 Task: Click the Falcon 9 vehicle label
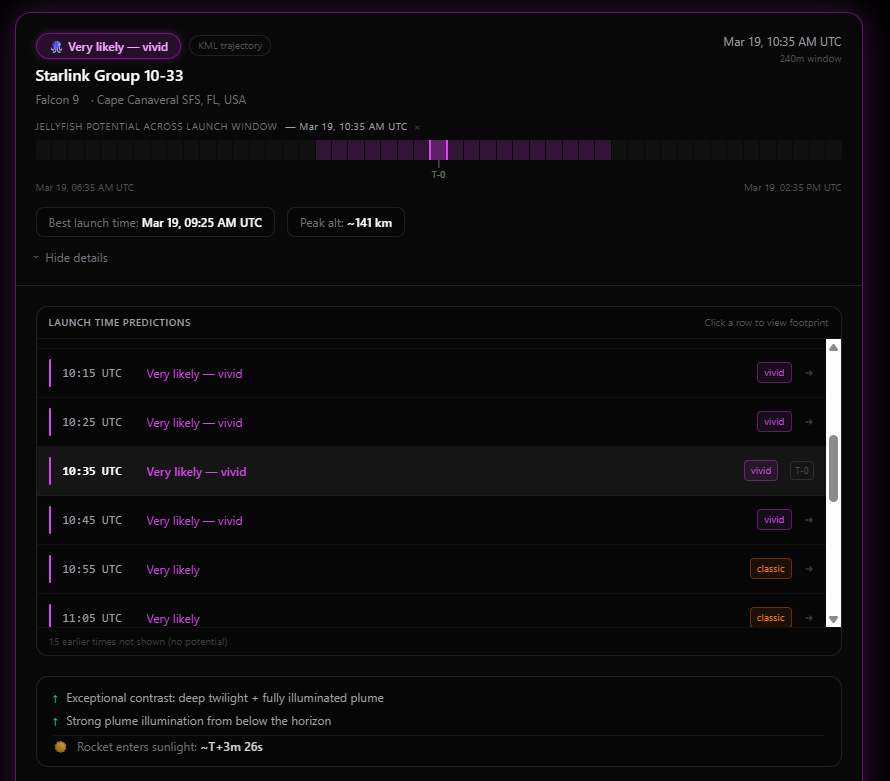[x=57, y=100]
